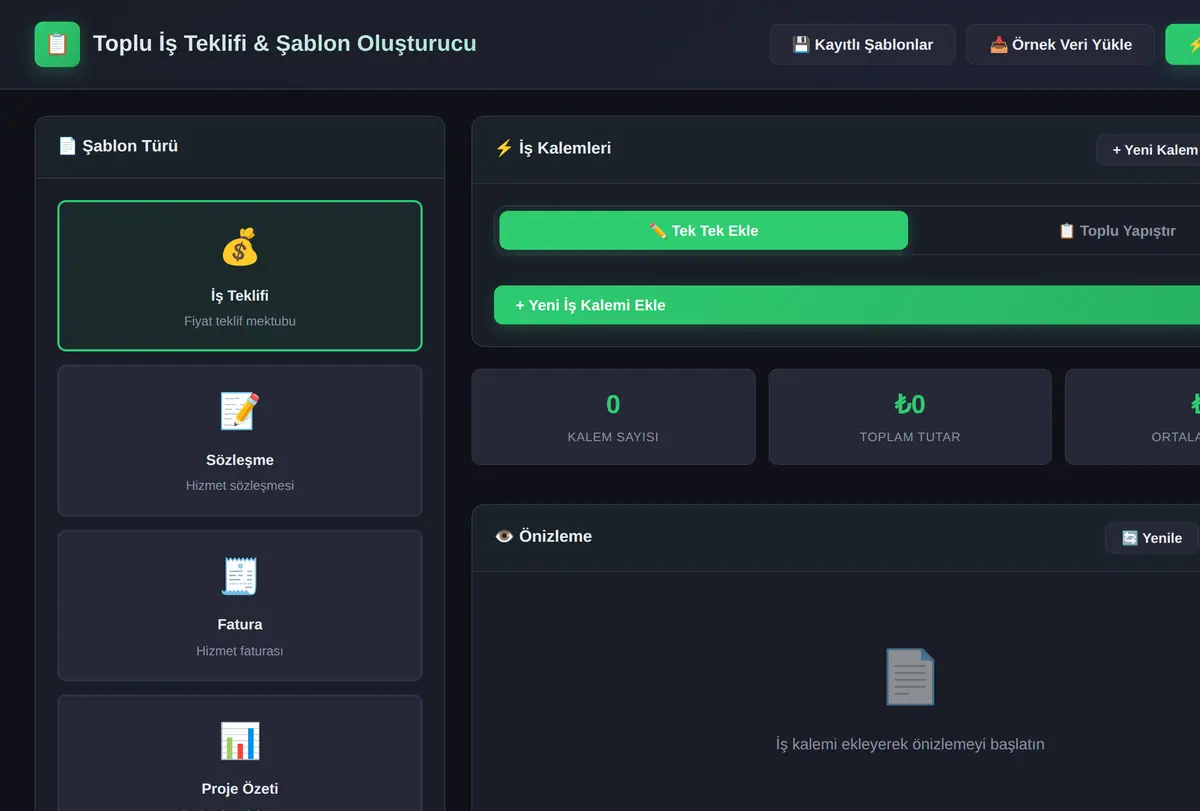This screenshot has width=1200, height=811.
Task: Click the İş Kalemleri section heading
Action: click(553, 148)
